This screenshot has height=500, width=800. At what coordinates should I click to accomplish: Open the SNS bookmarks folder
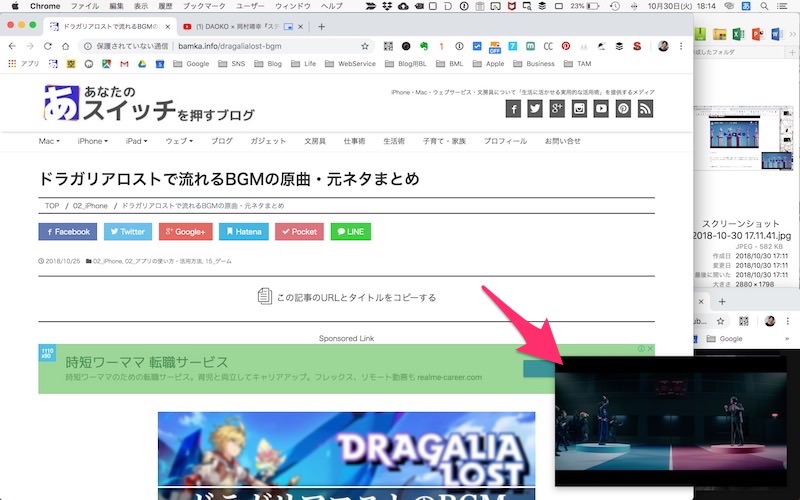232,64
